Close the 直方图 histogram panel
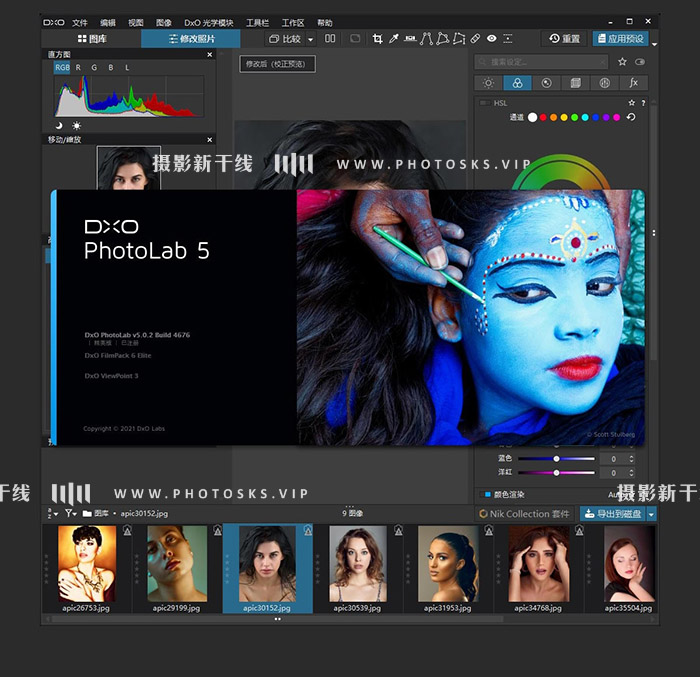Image resolution: width=700 pixels, height=677 pixels. (x=210, y=54)
